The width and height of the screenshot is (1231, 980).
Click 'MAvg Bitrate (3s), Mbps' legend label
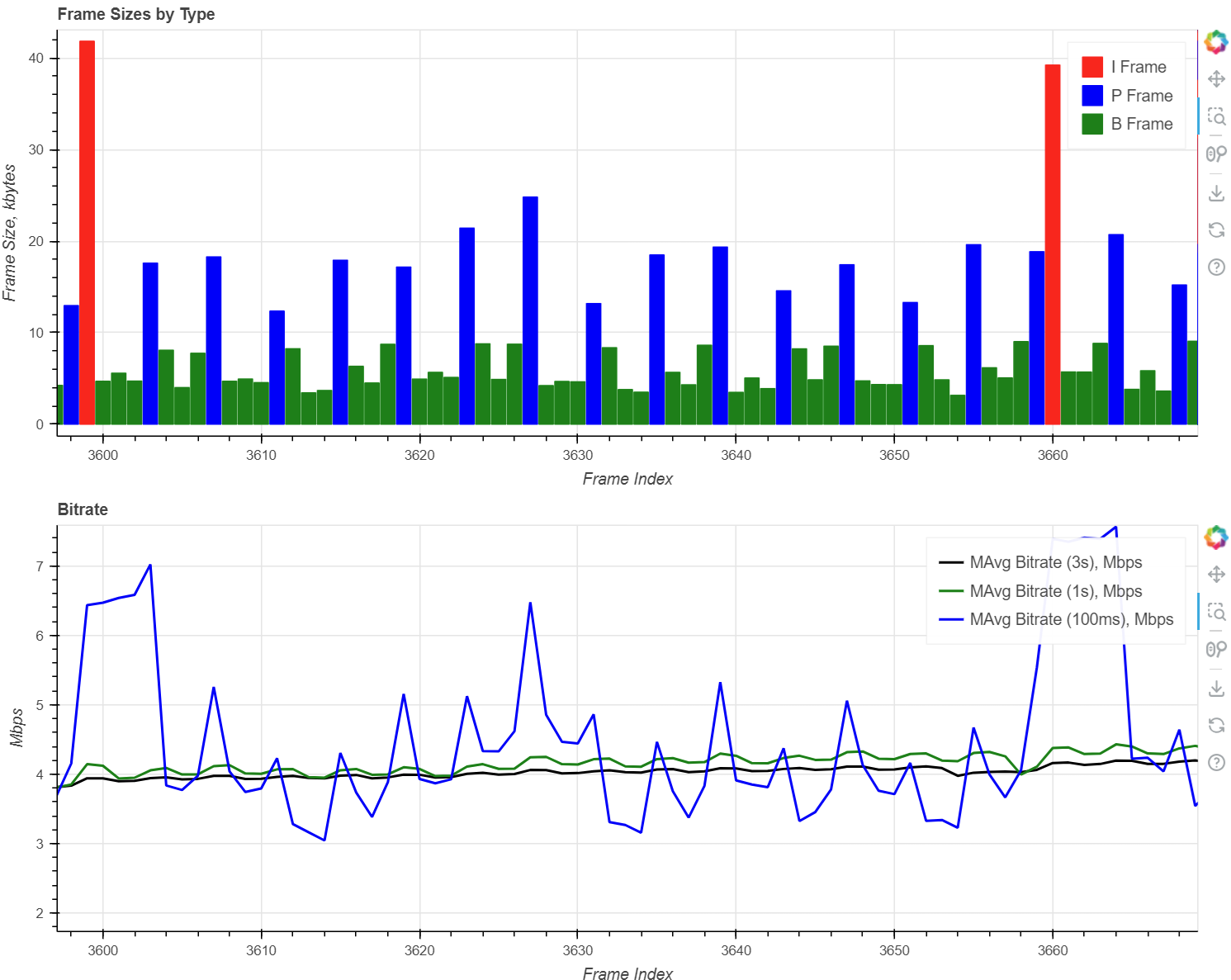1056,562
